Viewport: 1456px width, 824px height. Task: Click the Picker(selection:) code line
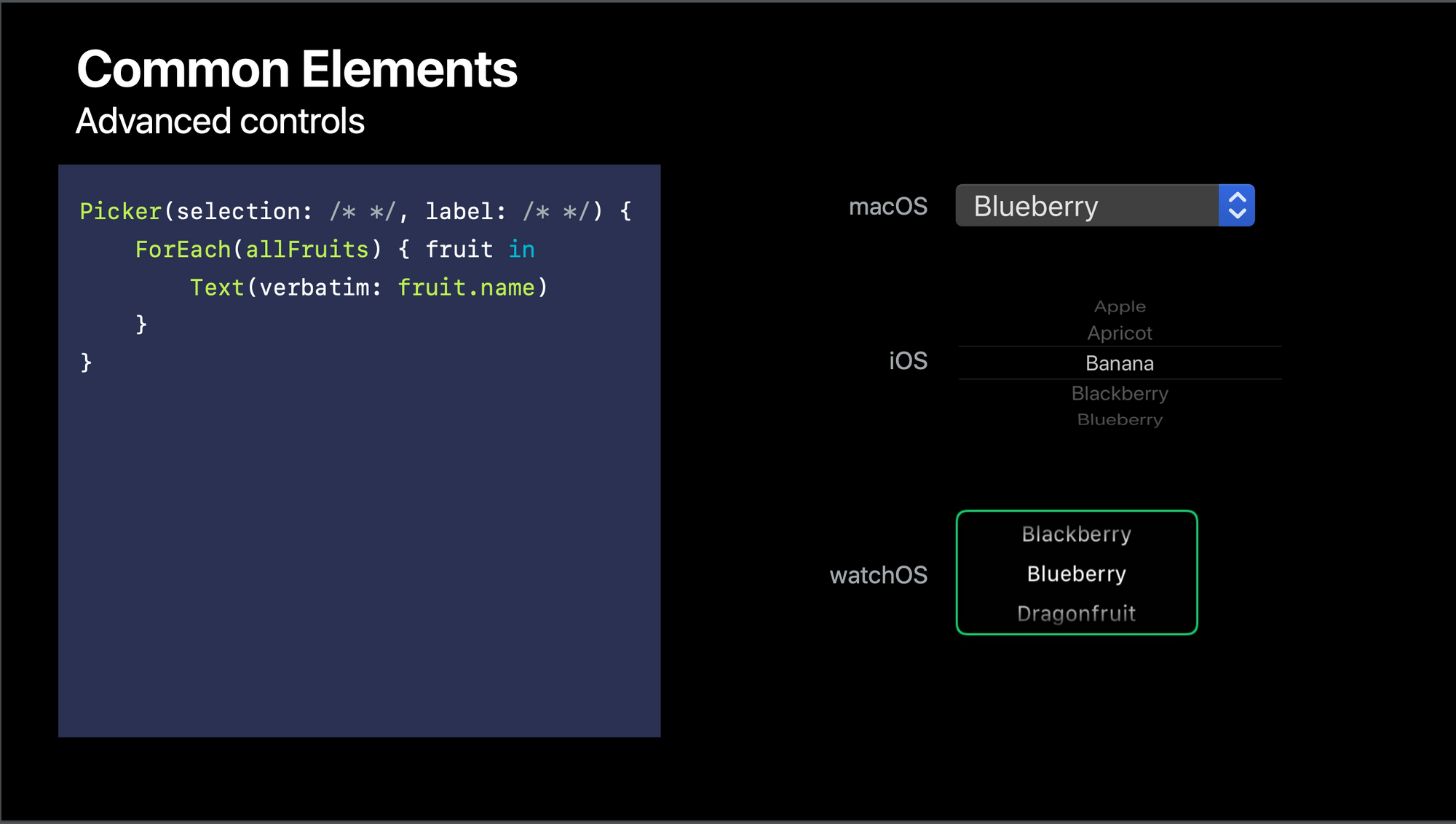356,211
